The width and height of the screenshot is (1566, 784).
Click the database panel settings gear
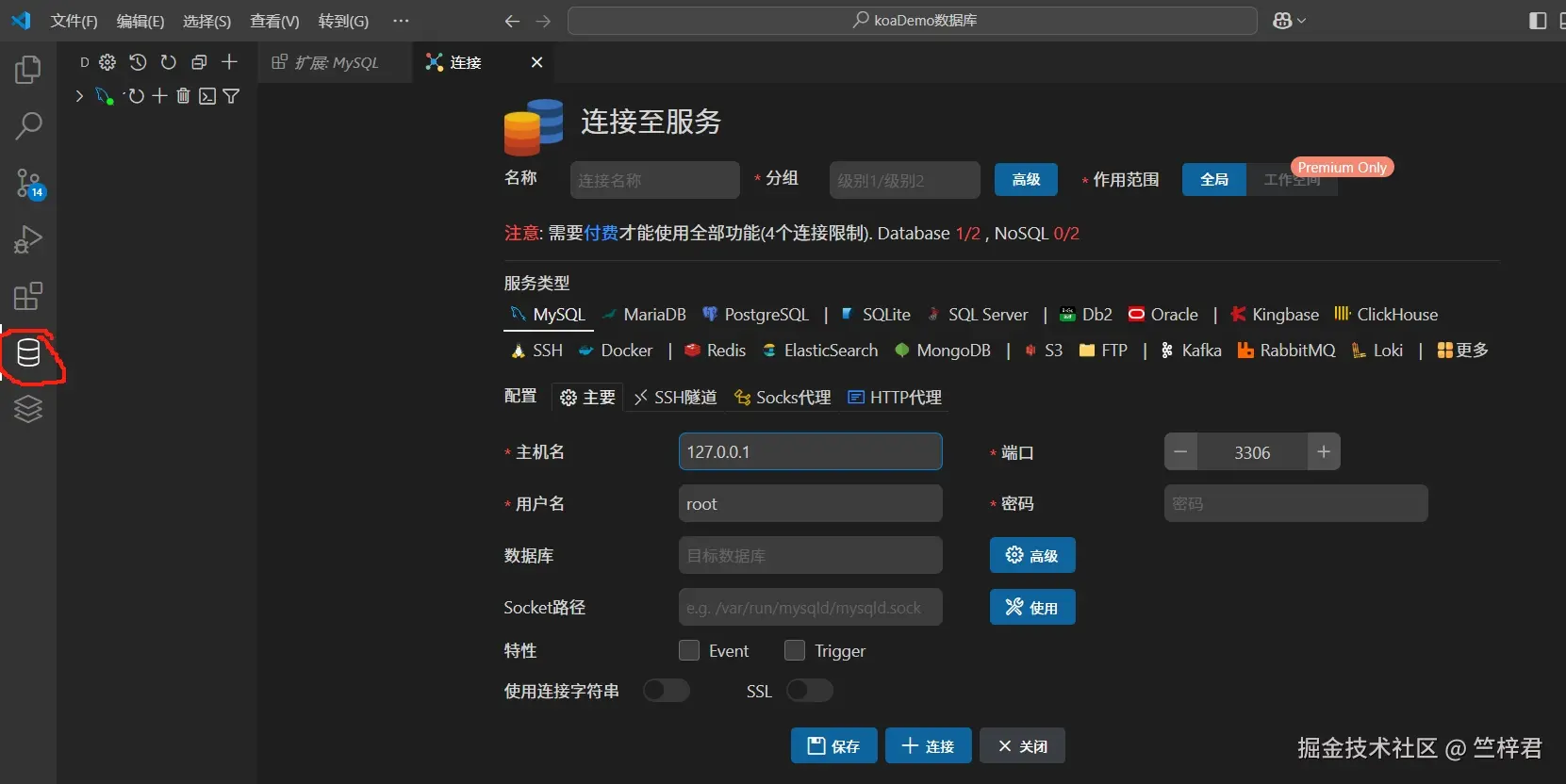(x=107, y=62)
